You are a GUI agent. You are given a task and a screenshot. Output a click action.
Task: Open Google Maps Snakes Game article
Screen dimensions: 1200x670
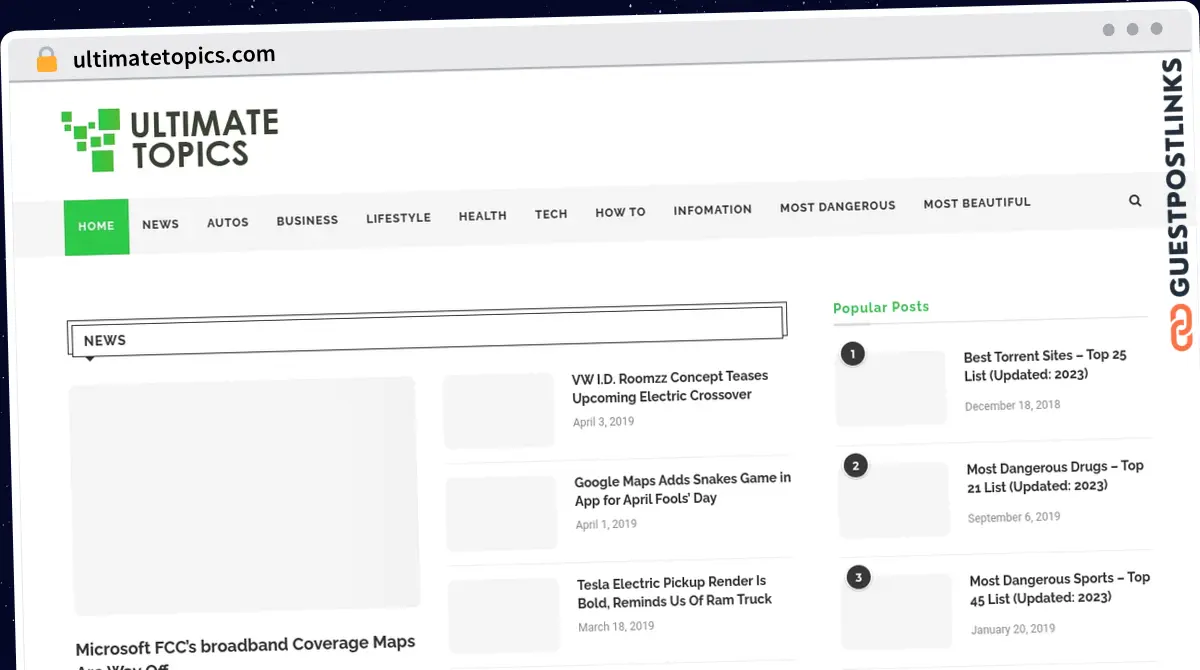point(682,488)
